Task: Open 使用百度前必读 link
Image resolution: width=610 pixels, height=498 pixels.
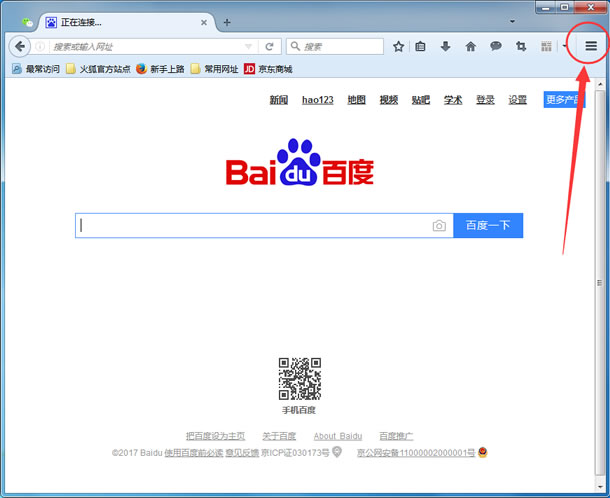Action: [194, 453]
